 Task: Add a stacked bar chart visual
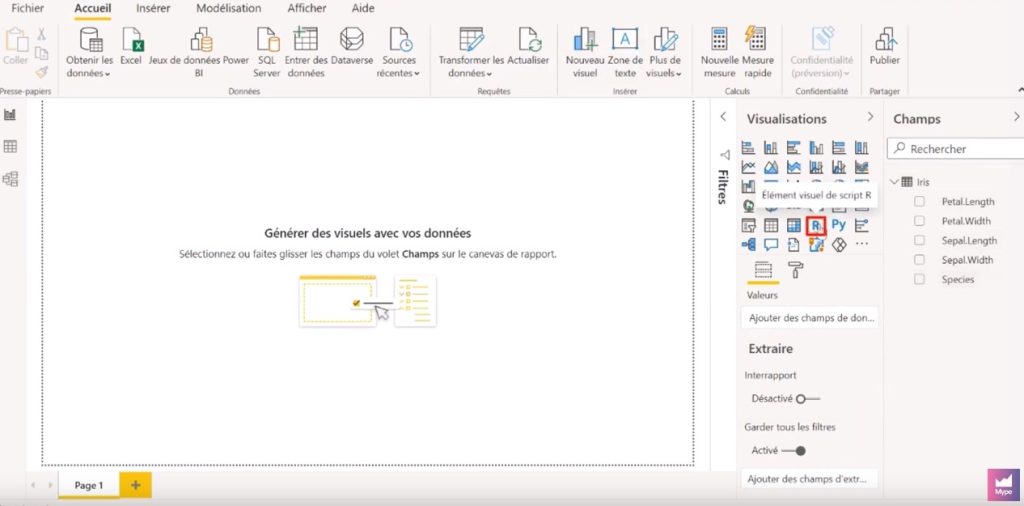[748, 148]
